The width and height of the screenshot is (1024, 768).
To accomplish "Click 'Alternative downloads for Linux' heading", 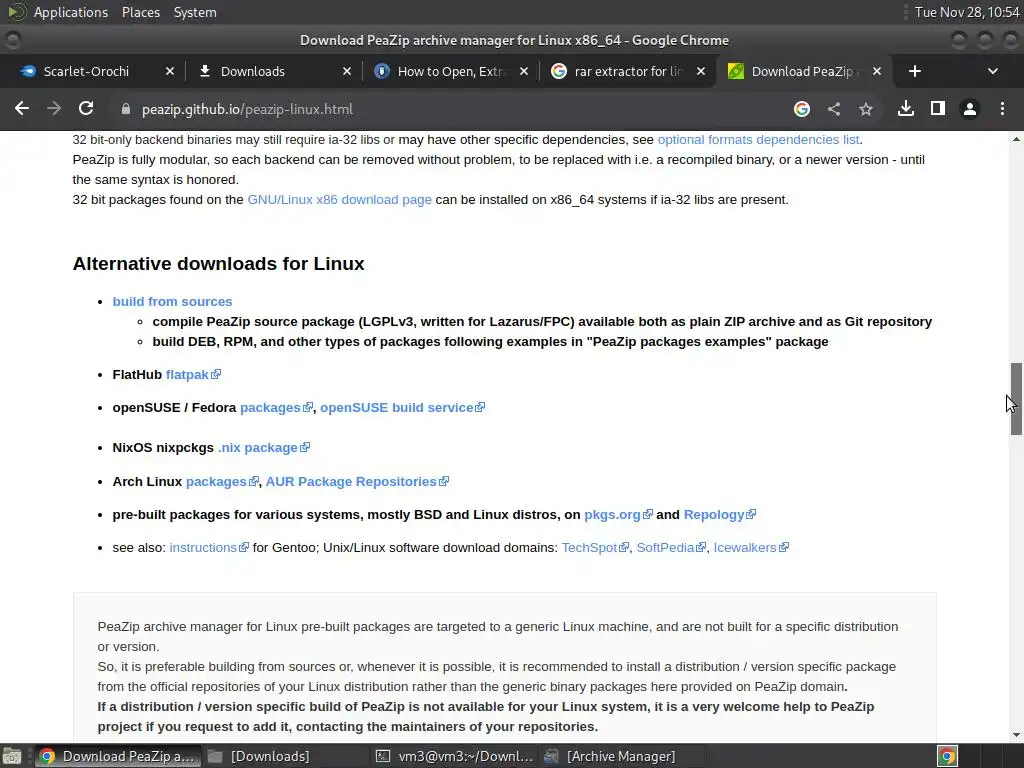I will (218, 264).
